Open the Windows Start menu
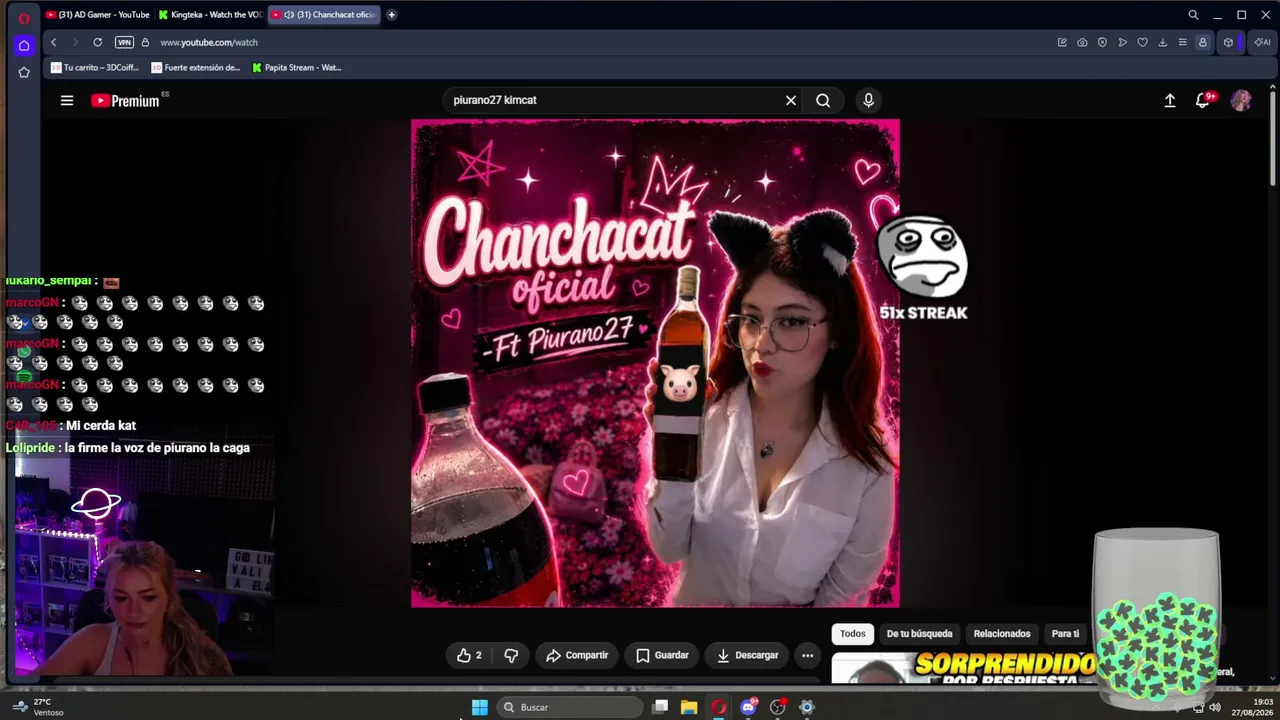 point(480,707)
